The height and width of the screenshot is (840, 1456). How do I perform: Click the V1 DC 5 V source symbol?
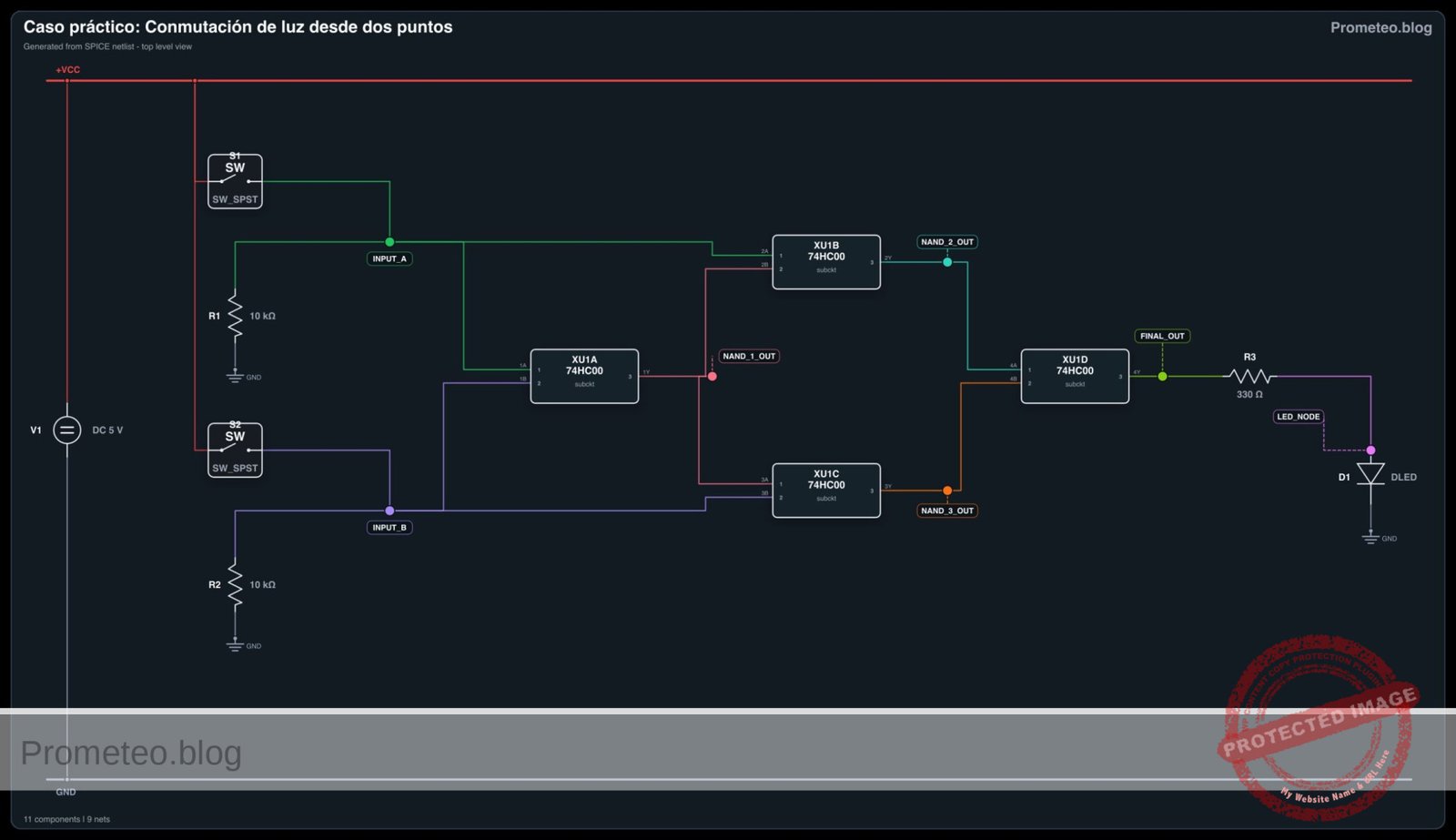point(66,430)
